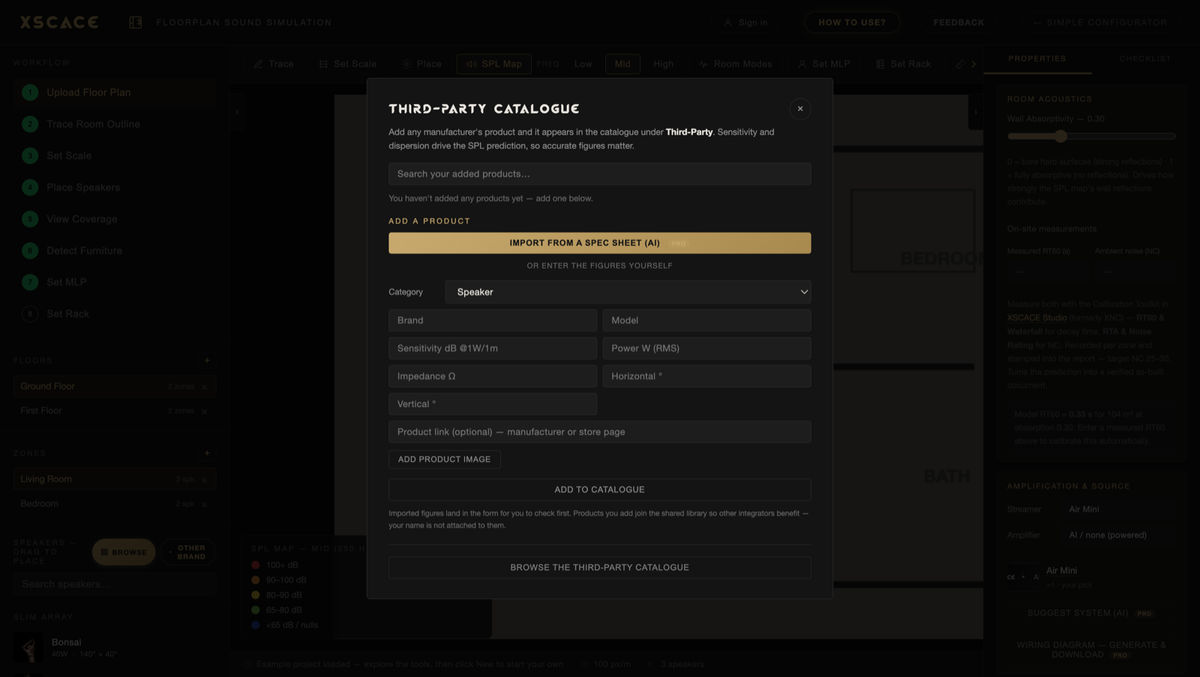Select the Trace tool
Image resolution: width=1200 pixels, height=677 pixels.
click(273, 64)
